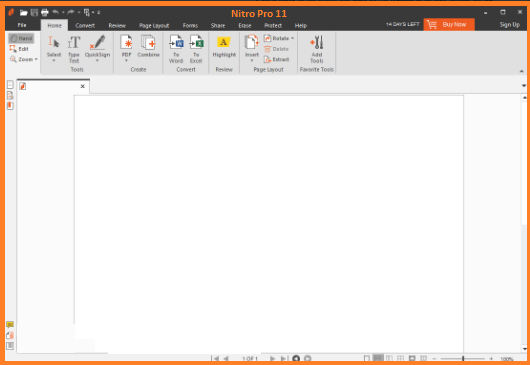Screen dimensions: 530x365
Task: Open the File menu
Action: click(x=22, y=25)
